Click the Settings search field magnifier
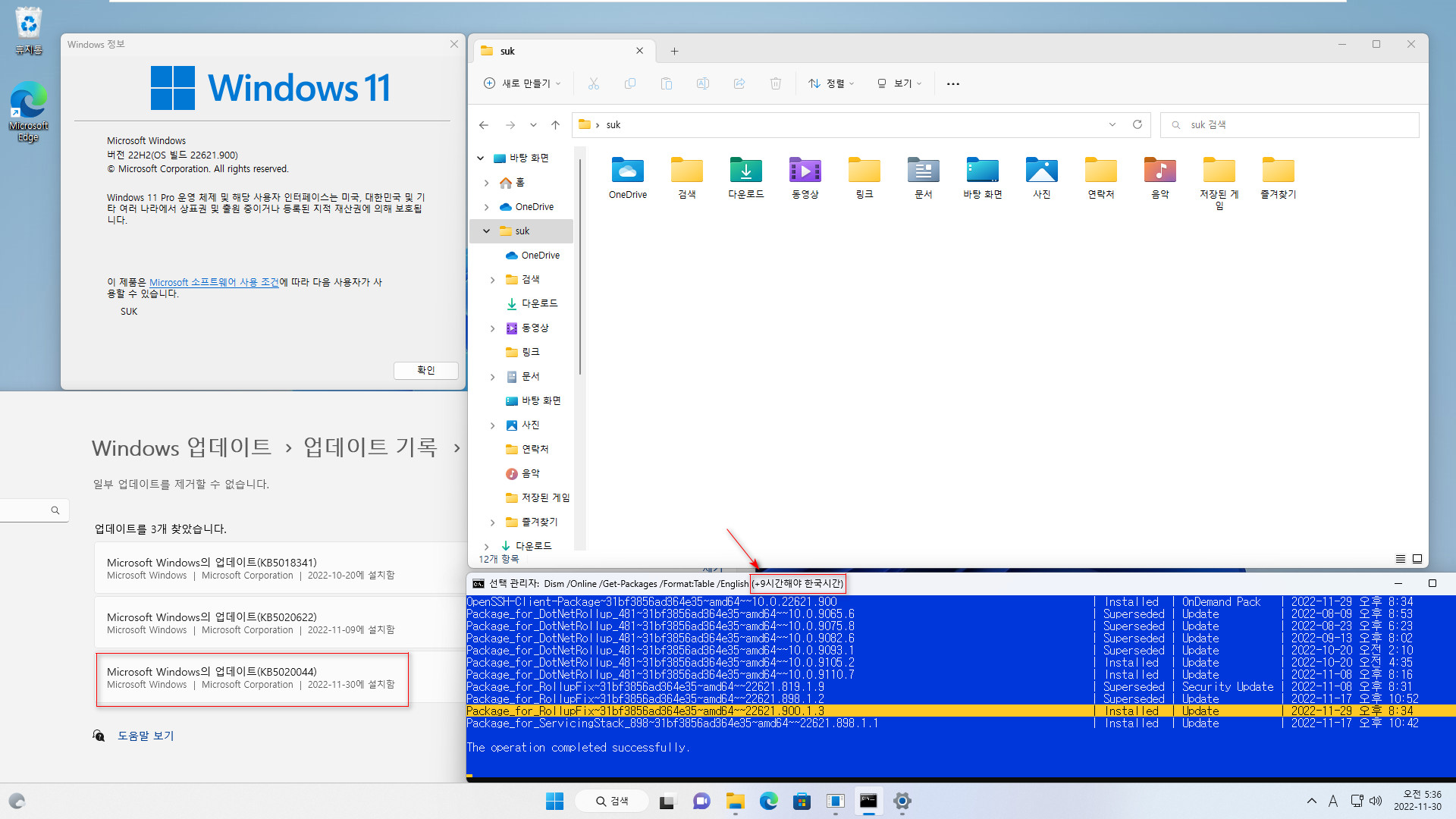 coord(55,510)
